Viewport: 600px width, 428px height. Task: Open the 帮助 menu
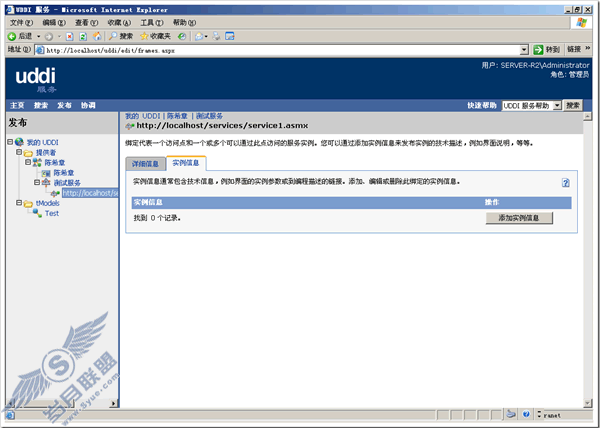click(x=184, y=23)
